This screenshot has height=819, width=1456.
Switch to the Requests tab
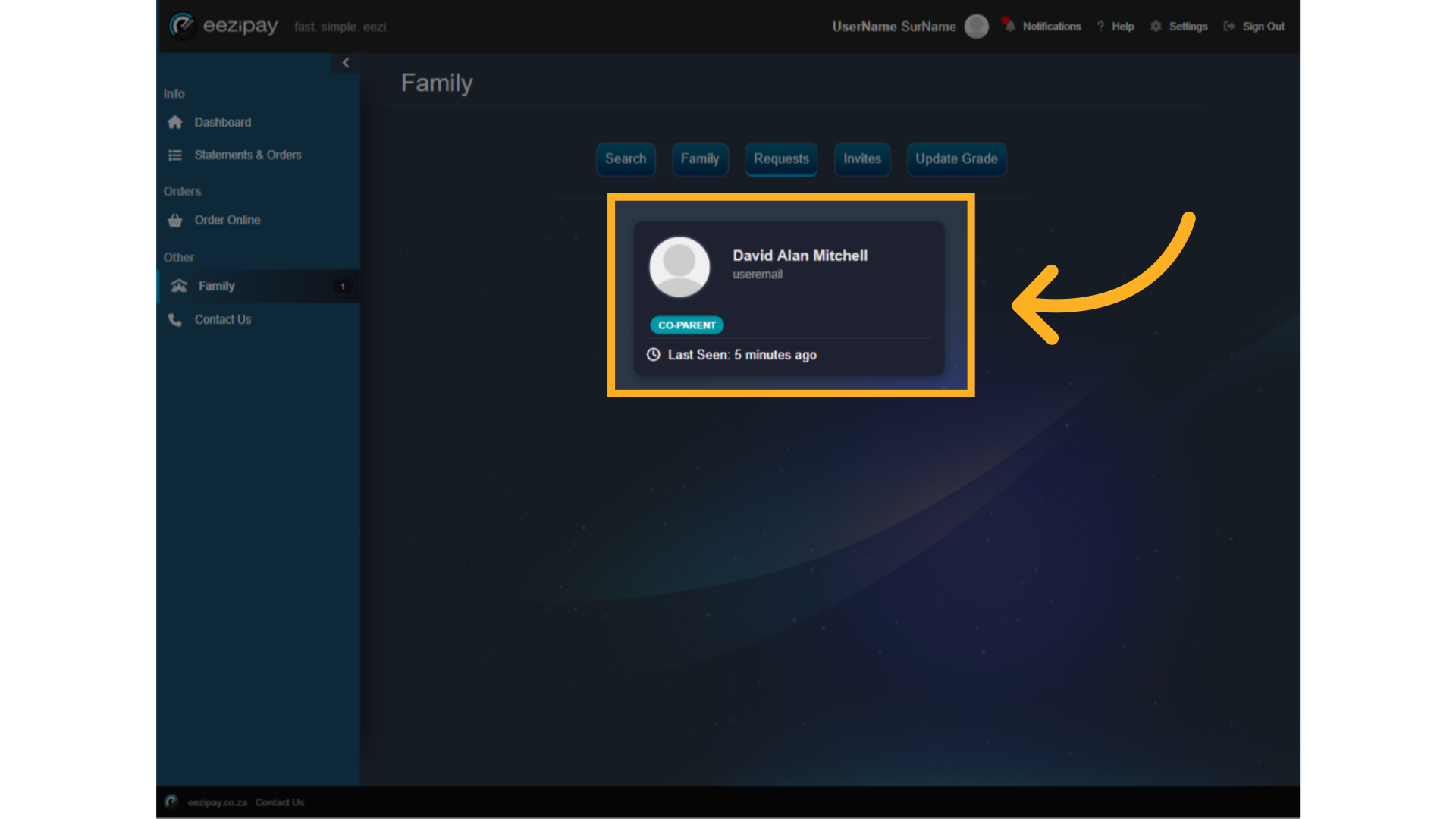pyautogui.click(x=781, y=159)
